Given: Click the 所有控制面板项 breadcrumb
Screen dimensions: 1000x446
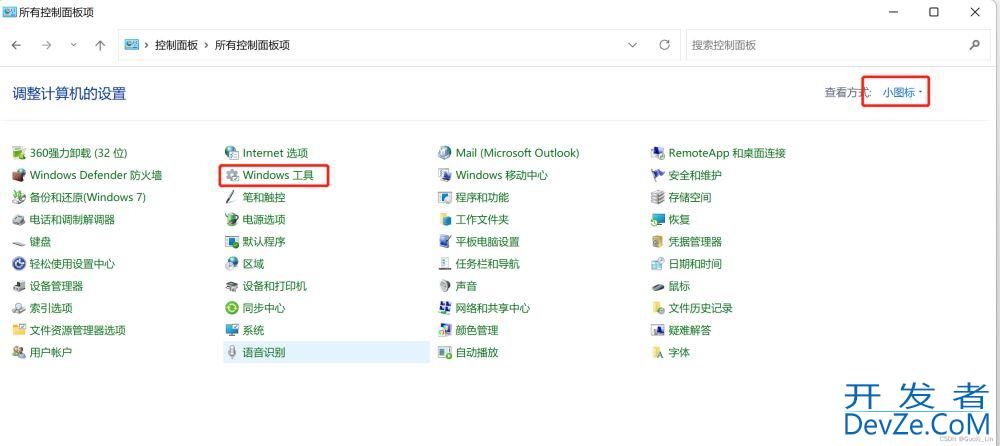Looking at the screenshot, I should pos(253,45).
